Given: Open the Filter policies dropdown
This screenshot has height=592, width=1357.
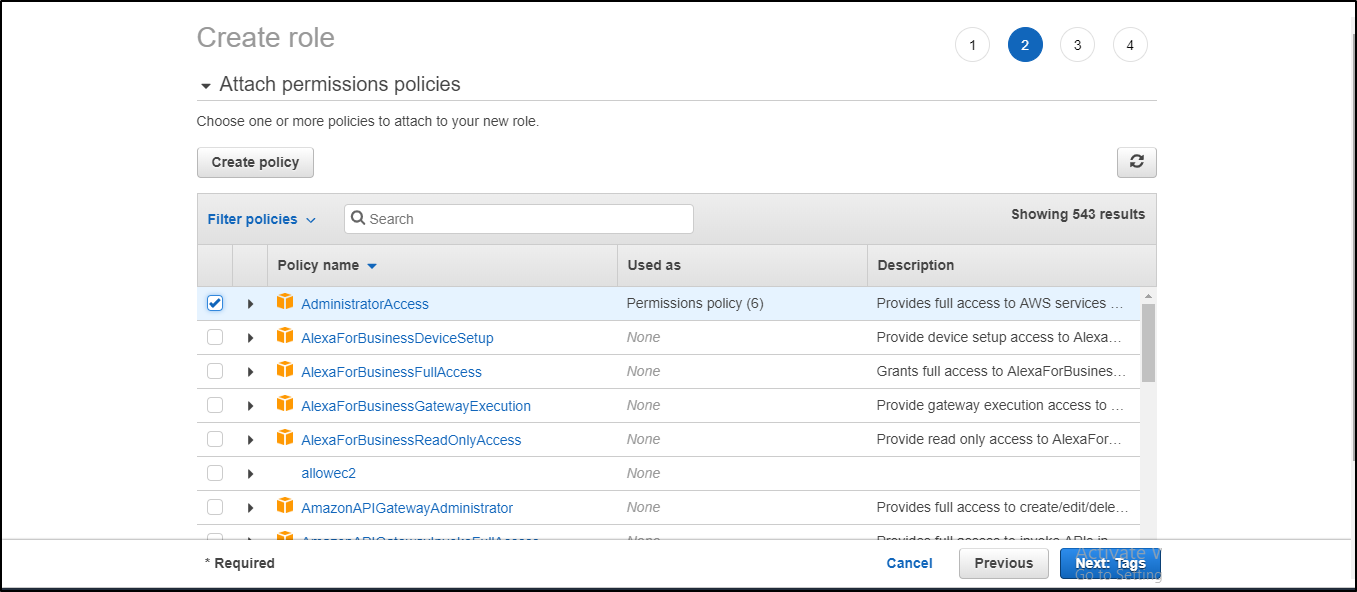Looking at the screenshot, I should (262, 219).
